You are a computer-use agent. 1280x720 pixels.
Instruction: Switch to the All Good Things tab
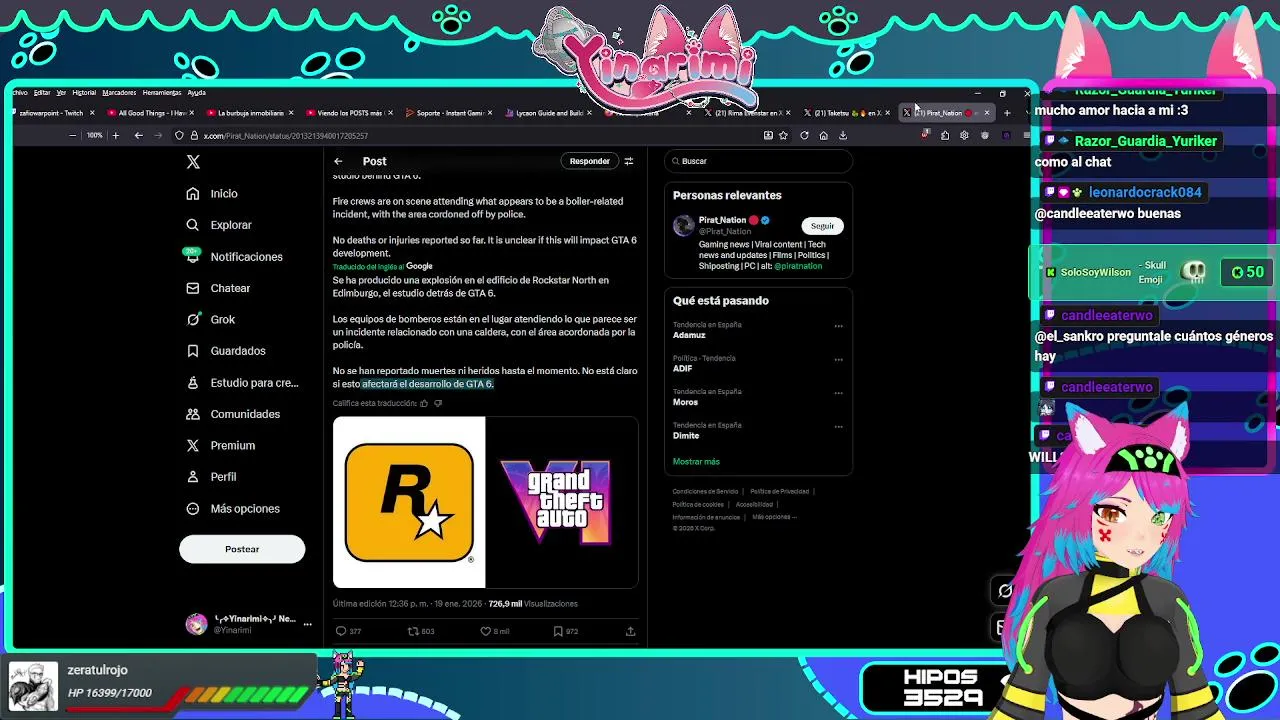point(148,113)
